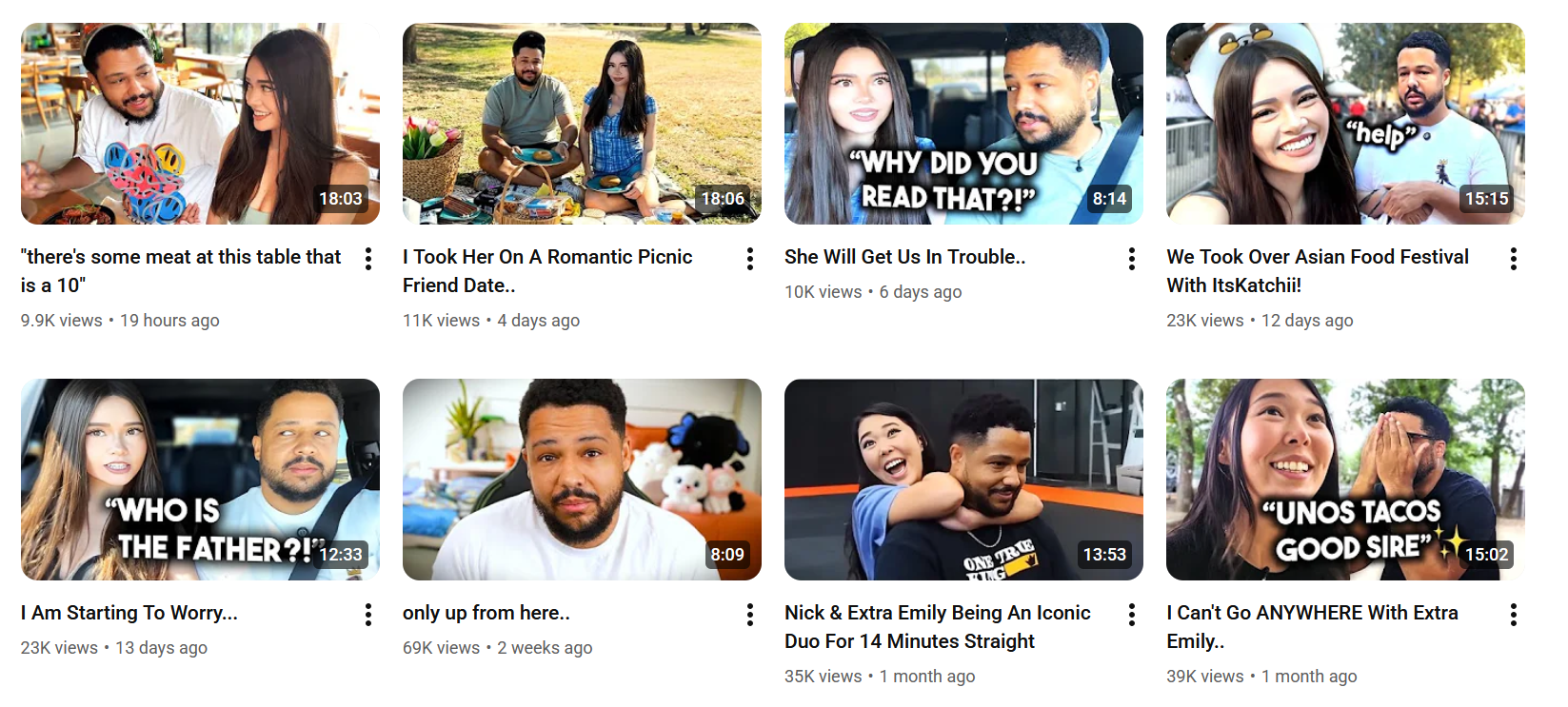Viewport: 1568px width, 707px height.
Task: Play the 8:09 plushies thumbnail video
Action: [582, 480]
